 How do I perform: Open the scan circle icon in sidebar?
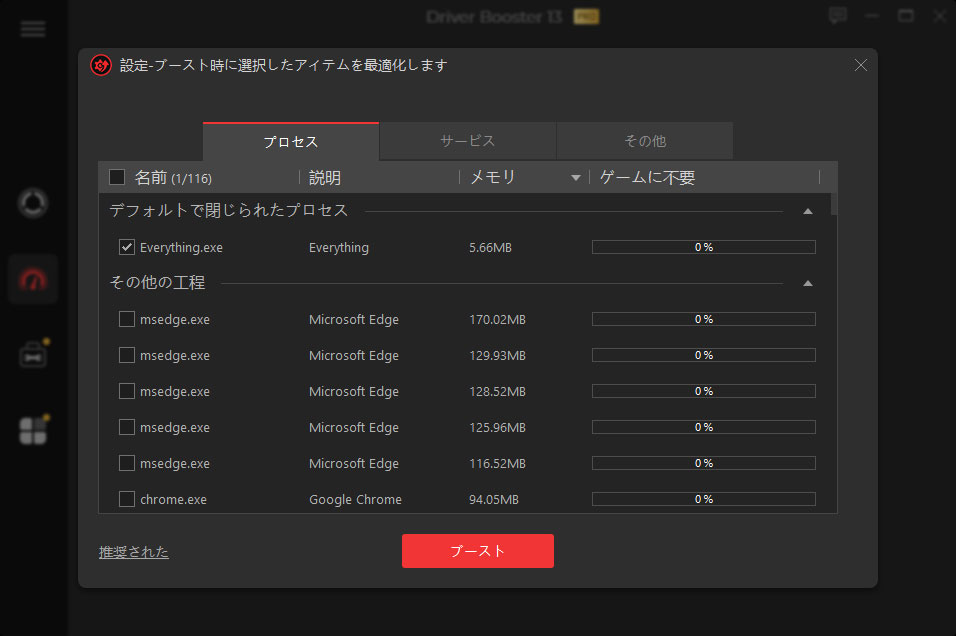pyautogui.click(x=33, y=203)
